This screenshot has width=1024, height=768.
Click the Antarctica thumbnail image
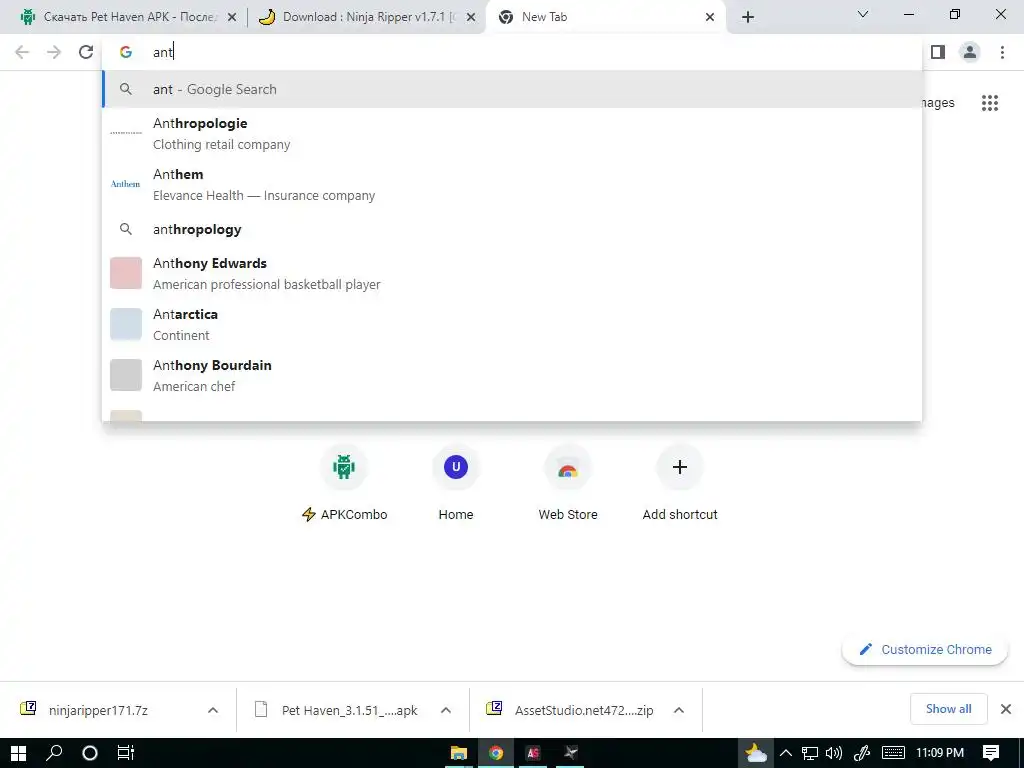[125, 324]
